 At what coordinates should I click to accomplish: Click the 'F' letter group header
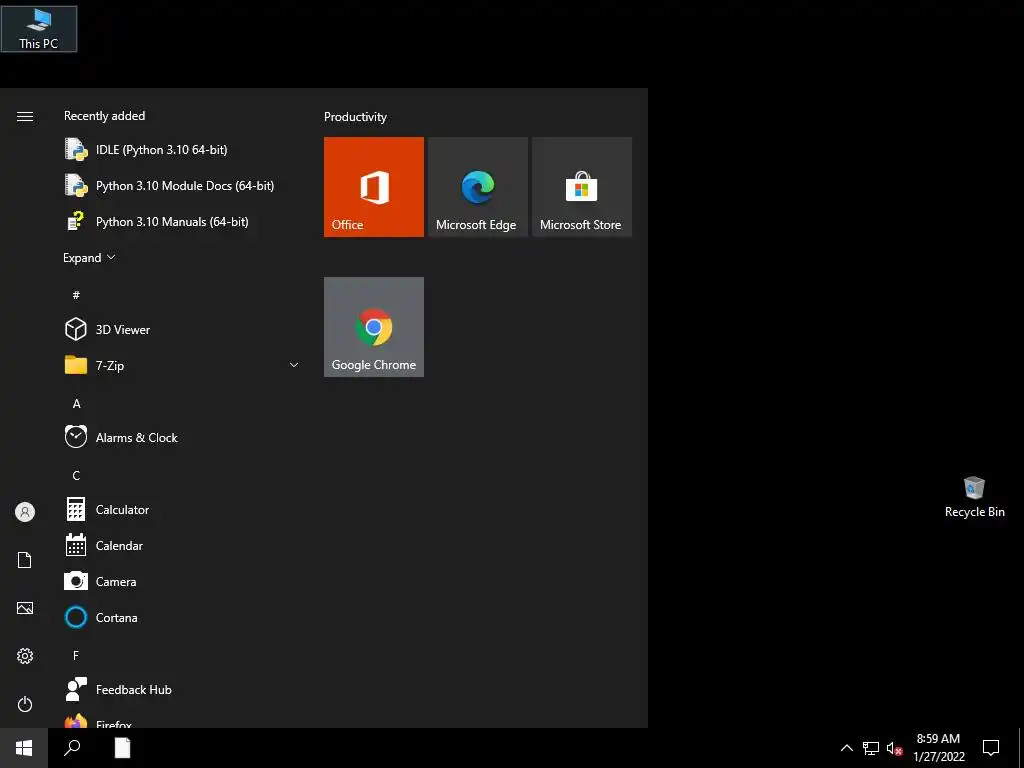pos(76,655)
